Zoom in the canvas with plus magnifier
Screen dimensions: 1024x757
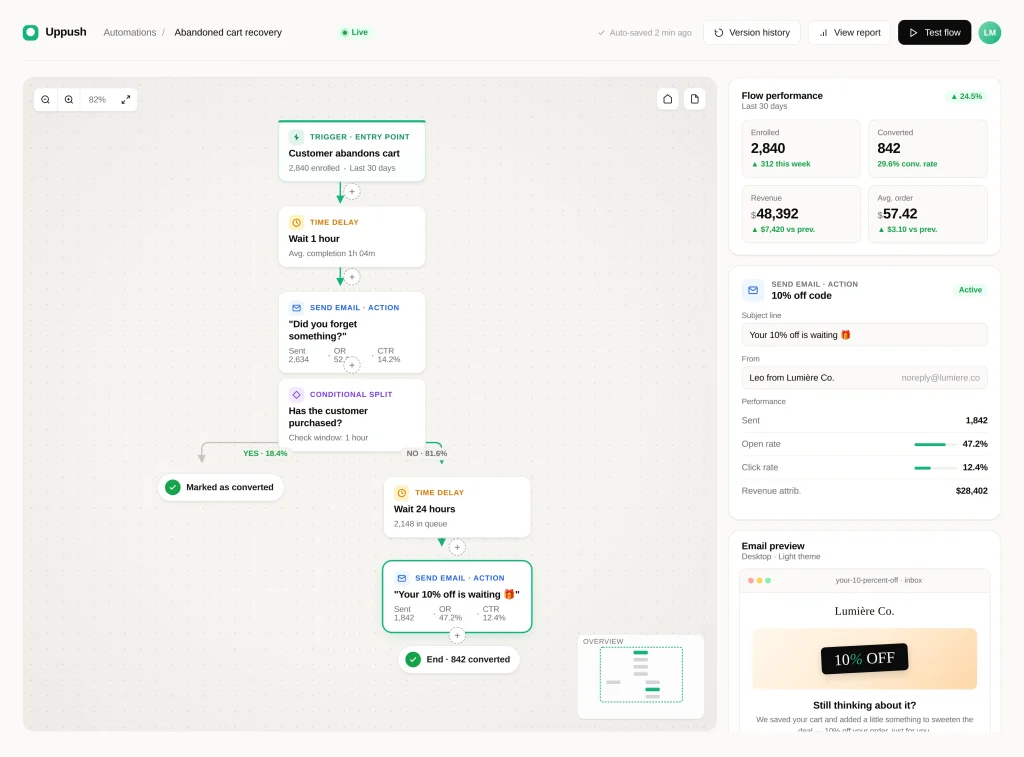tap(69, 100)
